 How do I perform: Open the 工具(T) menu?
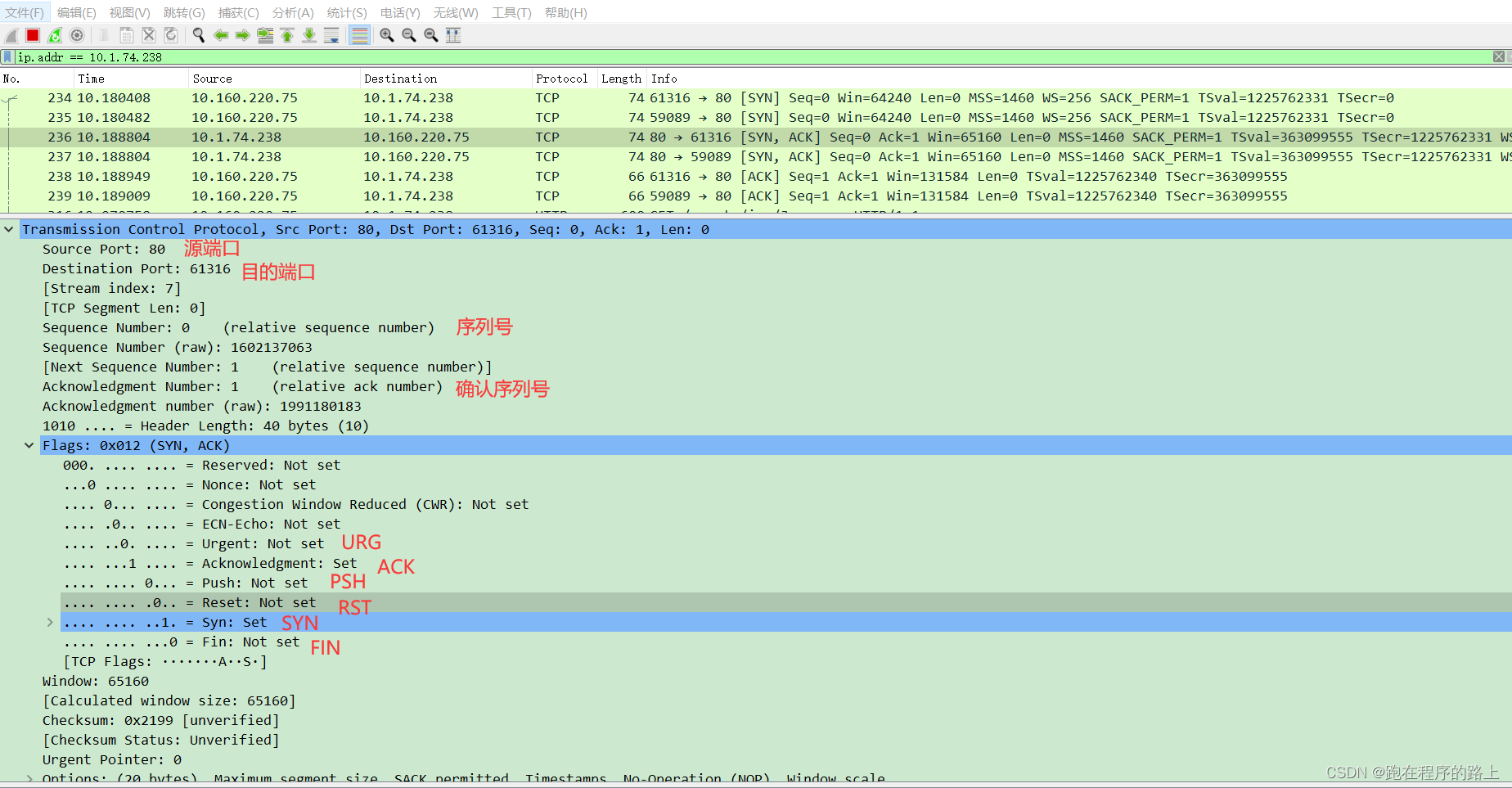coord(511,13)
